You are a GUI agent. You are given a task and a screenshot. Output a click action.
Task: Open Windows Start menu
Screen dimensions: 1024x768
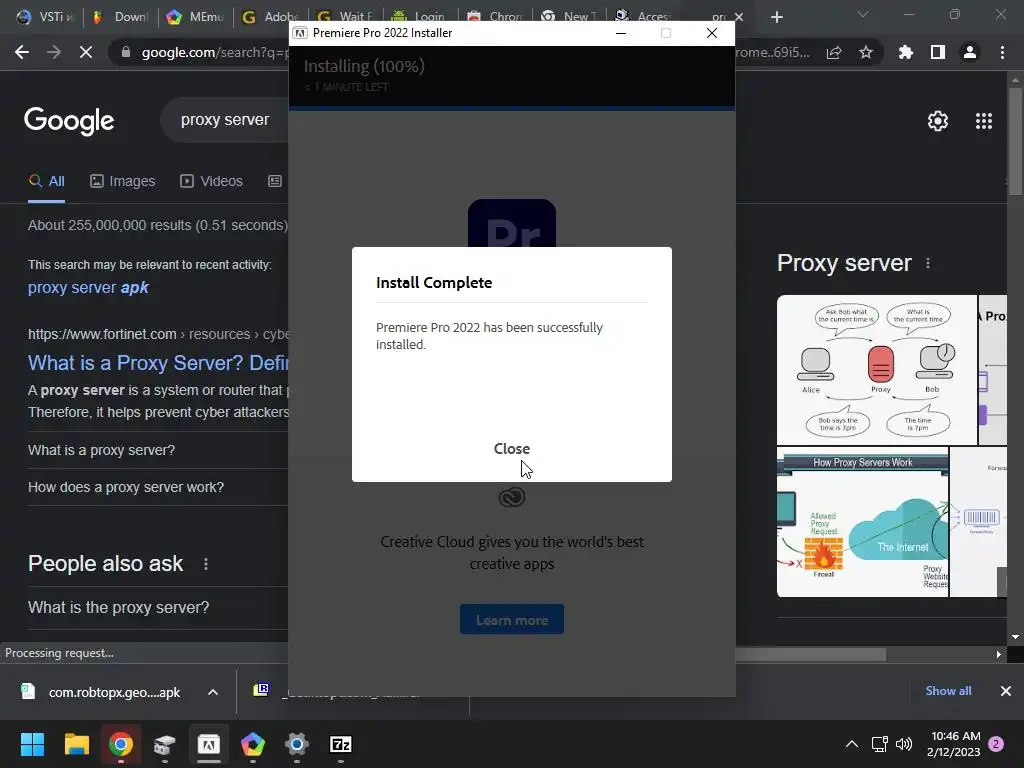point(32,744)
